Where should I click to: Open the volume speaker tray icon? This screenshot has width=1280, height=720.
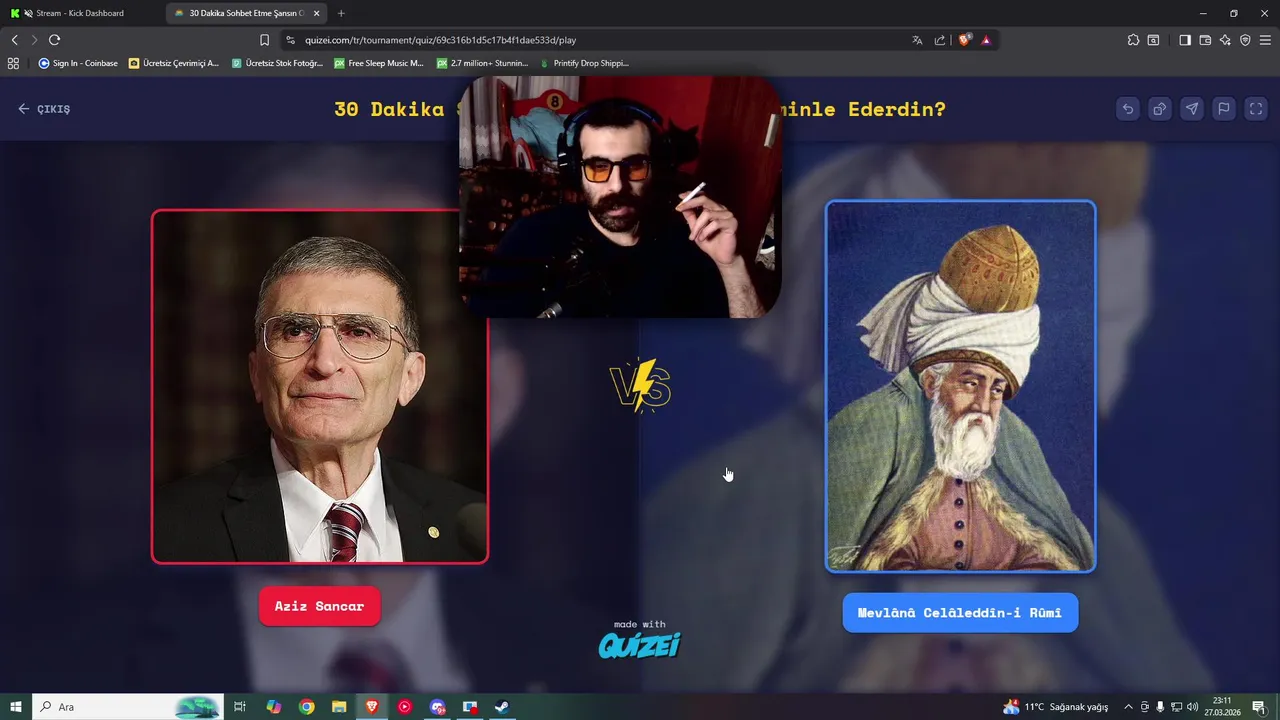[1192, 707]
